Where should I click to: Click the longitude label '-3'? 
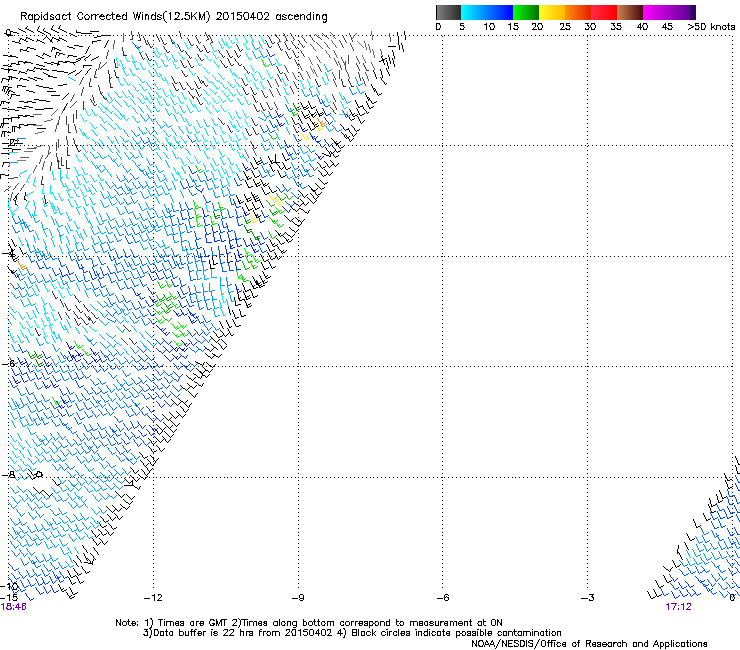[x=588, y=598]
